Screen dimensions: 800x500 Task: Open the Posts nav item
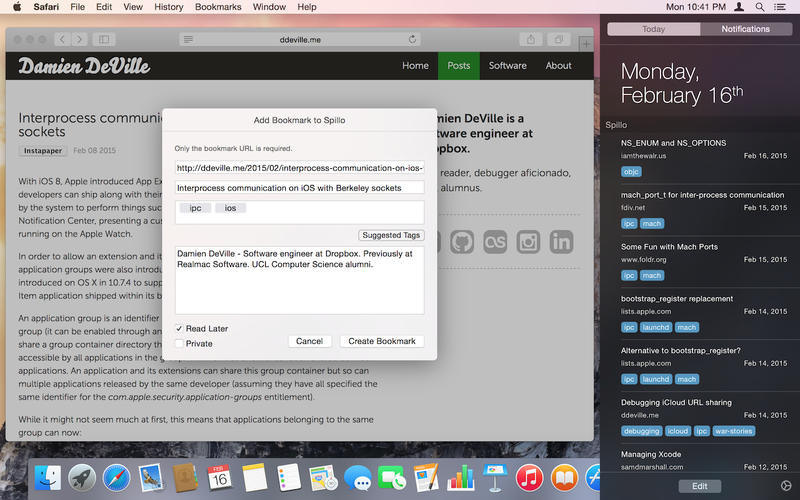click(459, 65)
